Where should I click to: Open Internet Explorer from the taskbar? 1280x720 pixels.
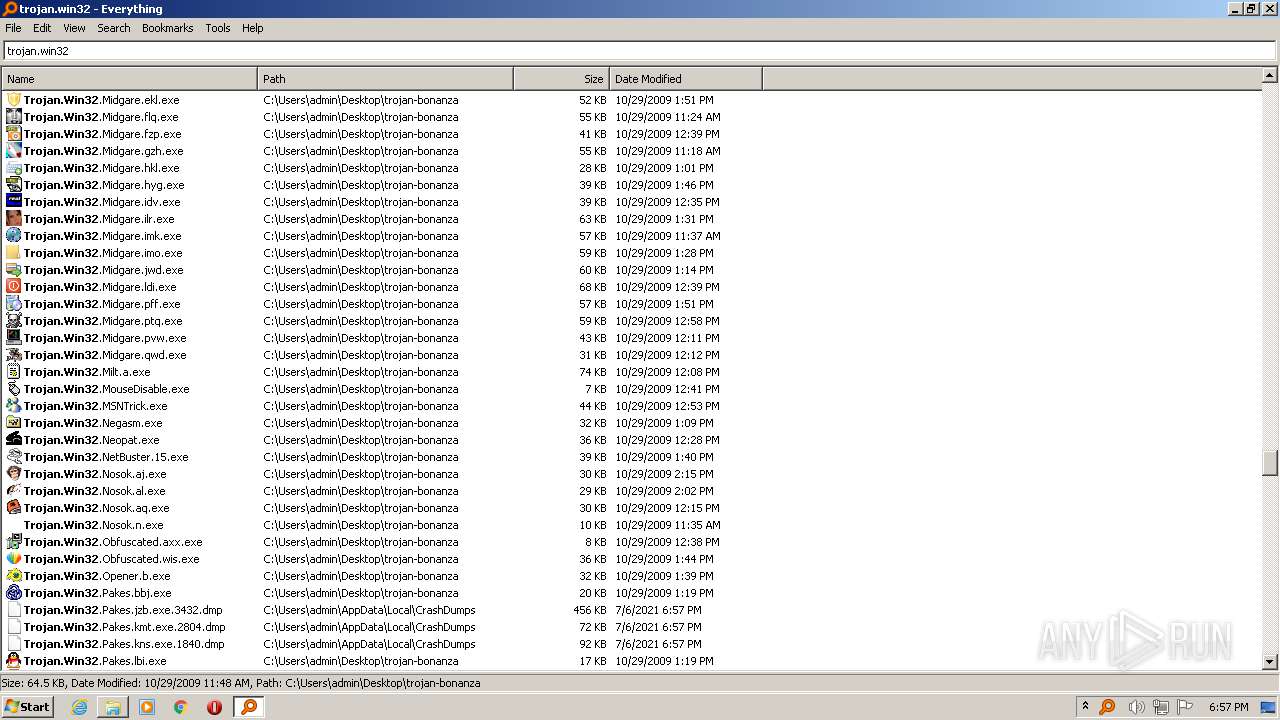click(80, 707)
